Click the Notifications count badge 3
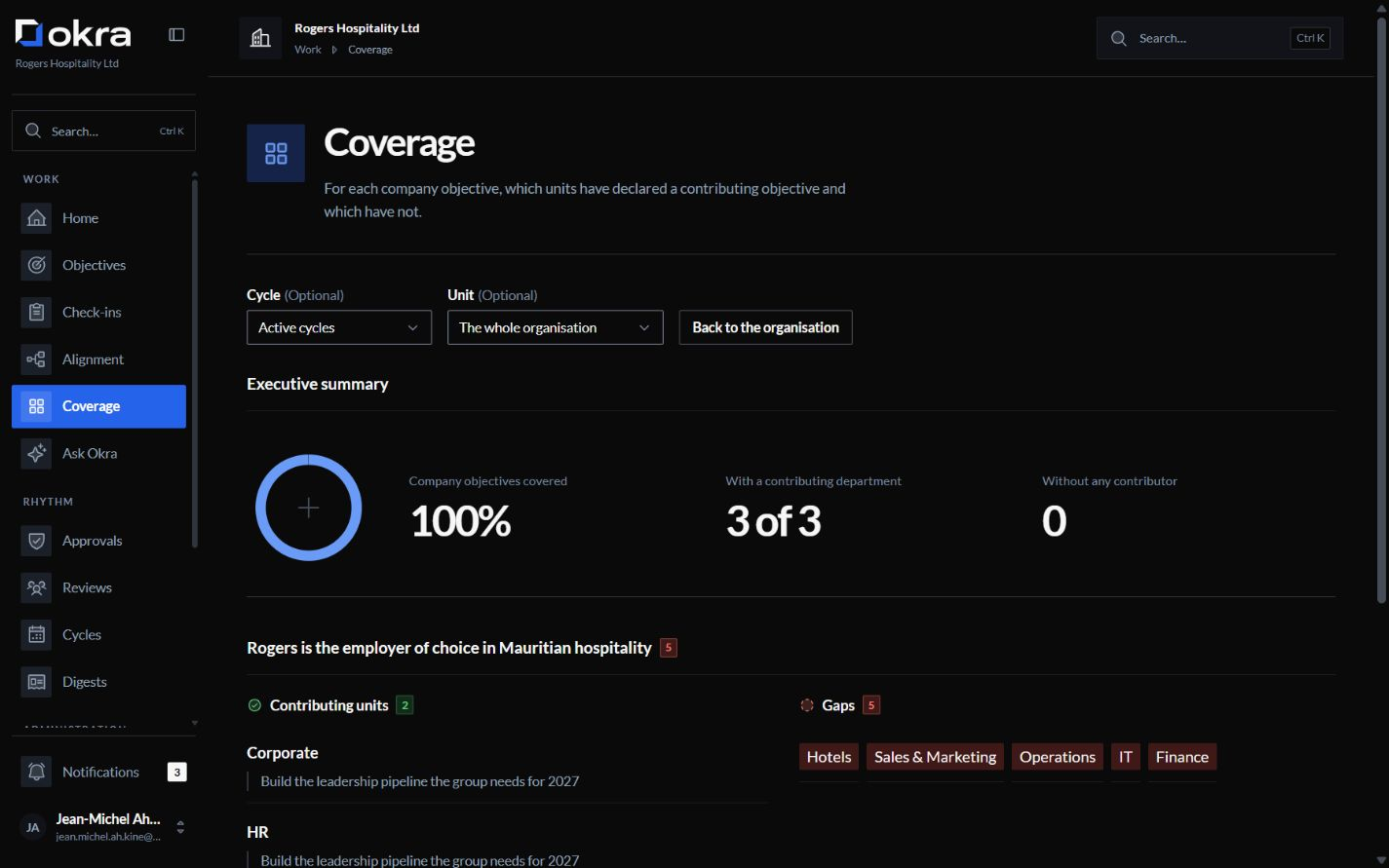 pos(176,772)
